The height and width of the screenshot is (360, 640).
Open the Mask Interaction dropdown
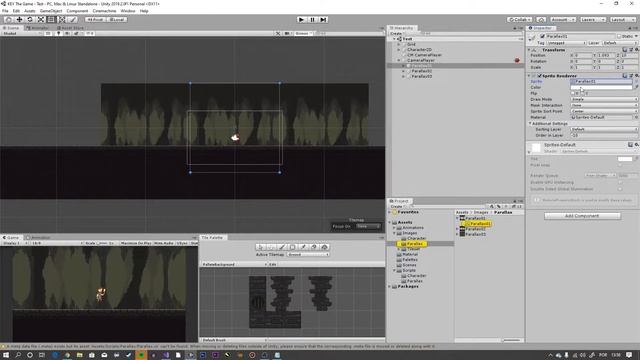click(x=604, y=105)
